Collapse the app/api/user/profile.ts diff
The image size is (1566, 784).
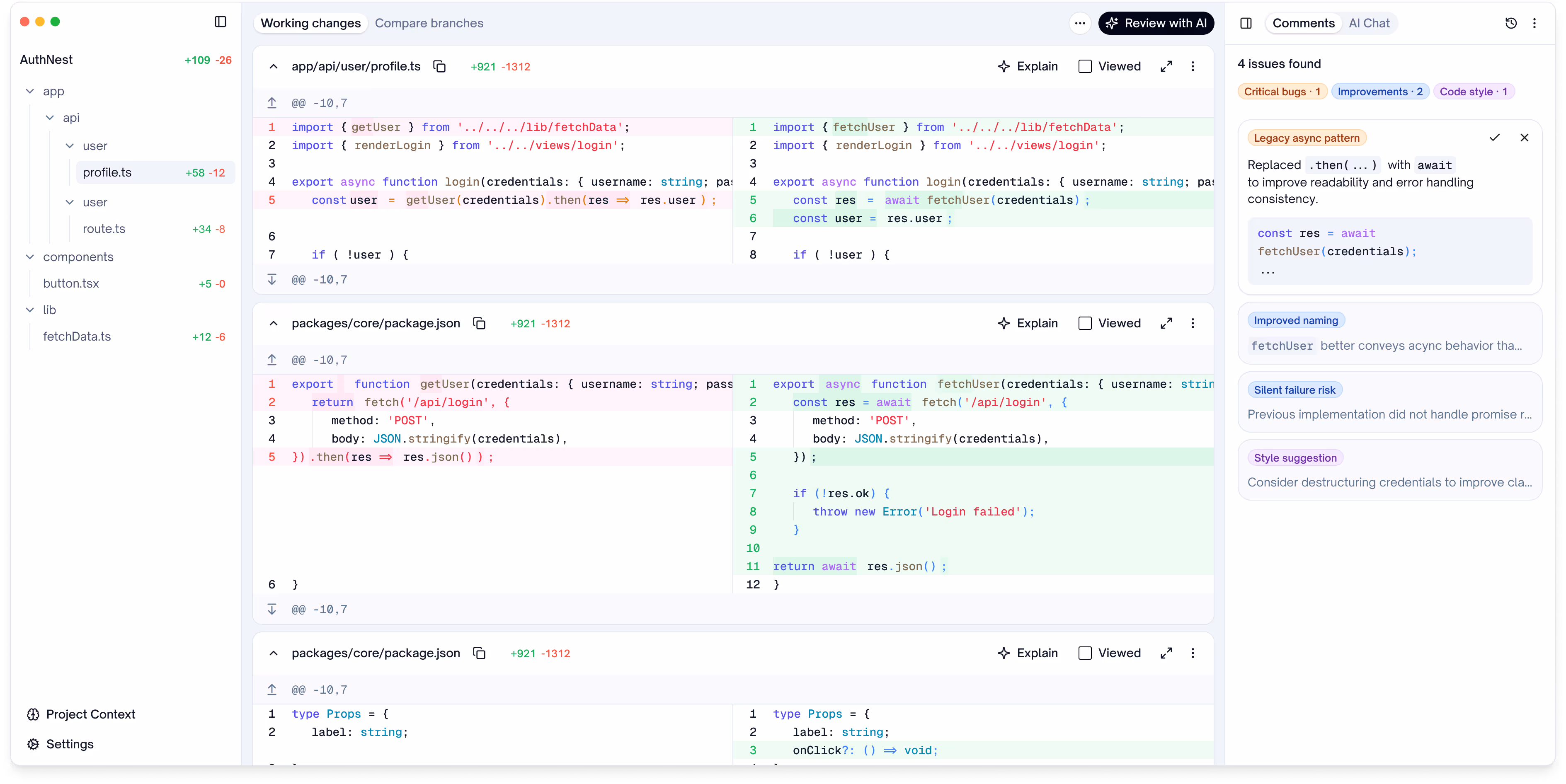coord(274,66)
